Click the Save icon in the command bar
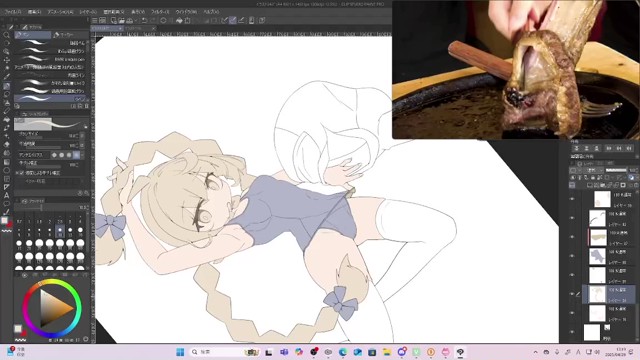 (x=129, y=20)
